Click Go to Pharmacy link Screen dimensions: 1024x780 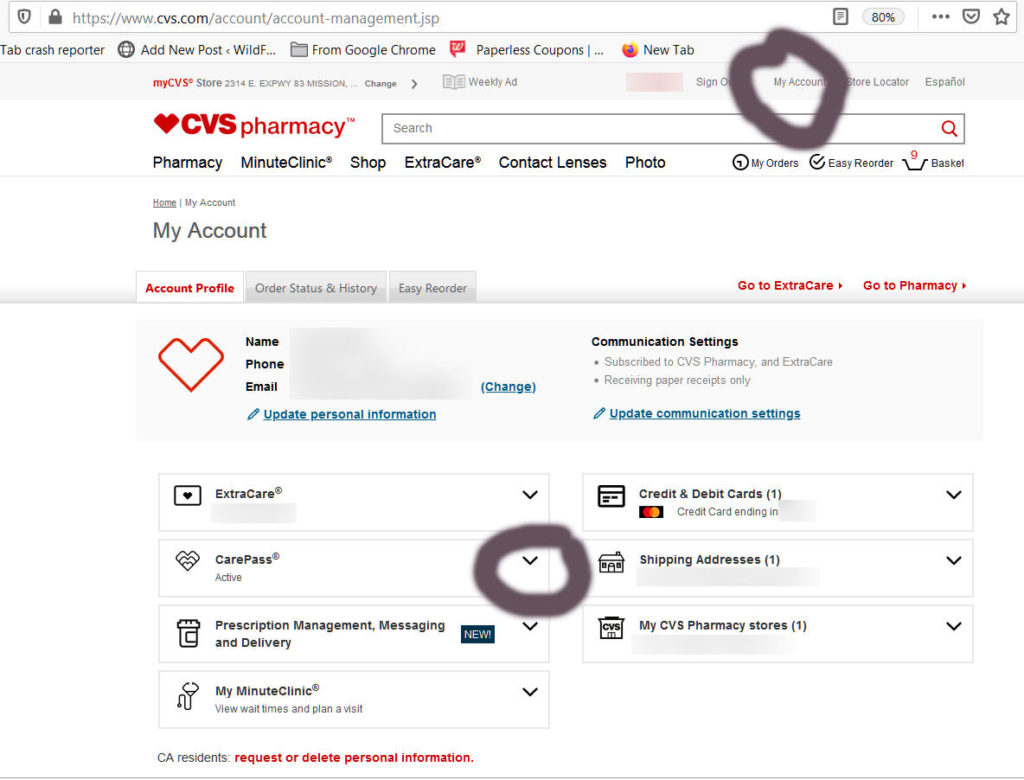pos(914,285)
